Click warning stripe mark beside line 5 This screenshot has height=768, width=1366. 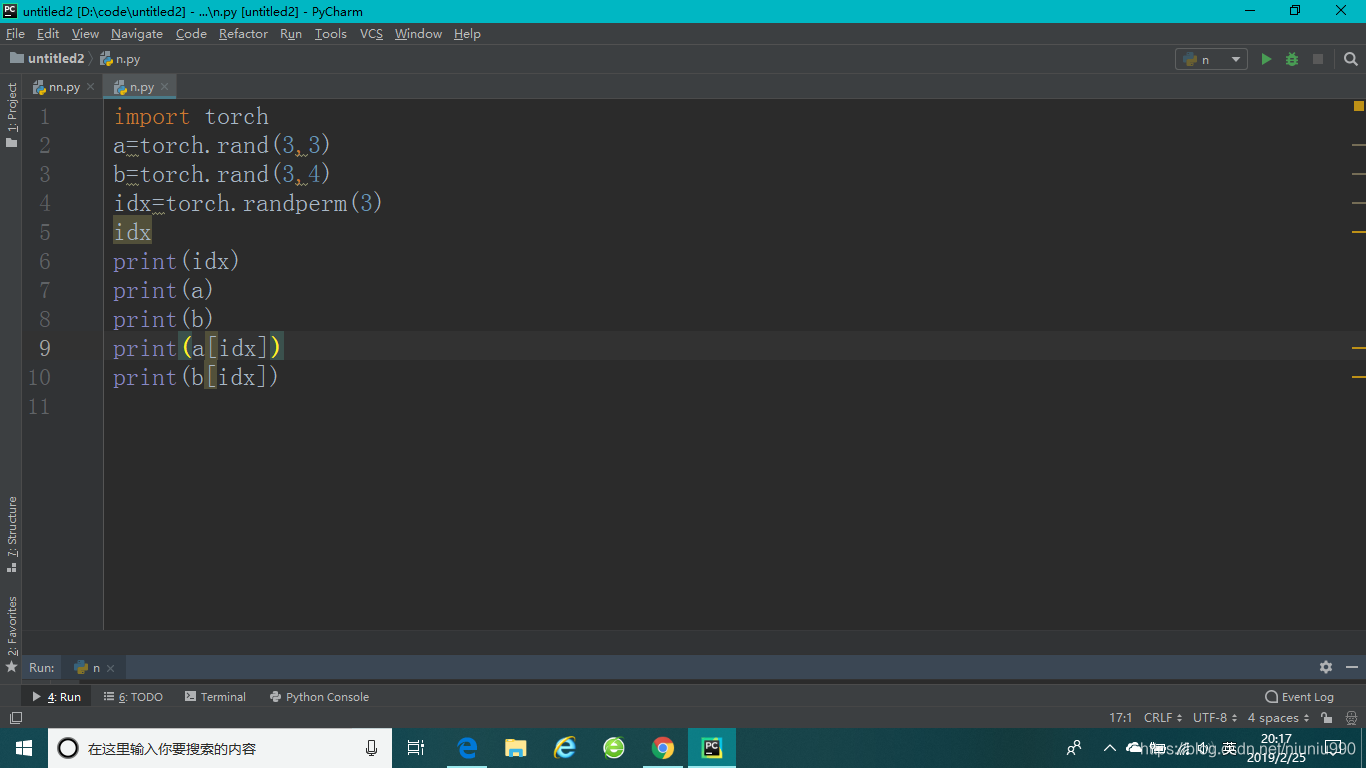click(1359, 232)
